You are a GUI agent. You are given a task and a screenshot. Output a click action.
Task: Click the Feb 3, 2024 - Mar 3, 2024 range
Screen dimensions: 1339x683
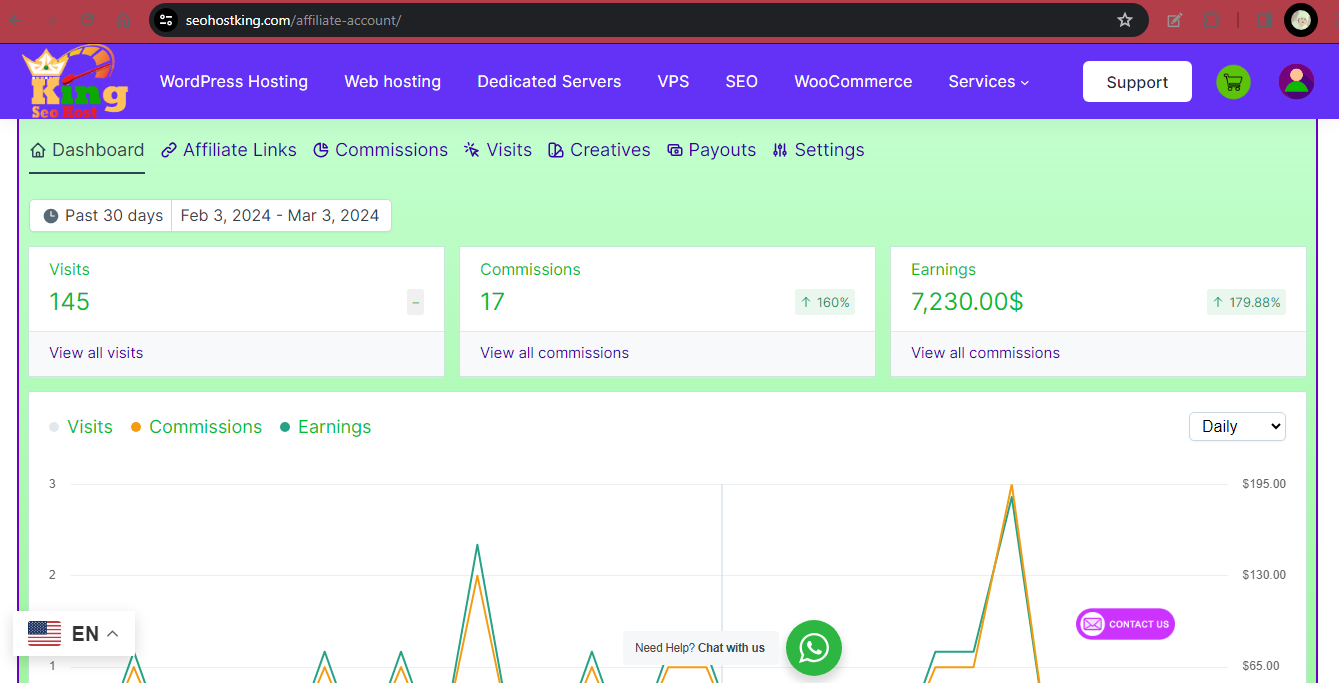pos(280,216)
